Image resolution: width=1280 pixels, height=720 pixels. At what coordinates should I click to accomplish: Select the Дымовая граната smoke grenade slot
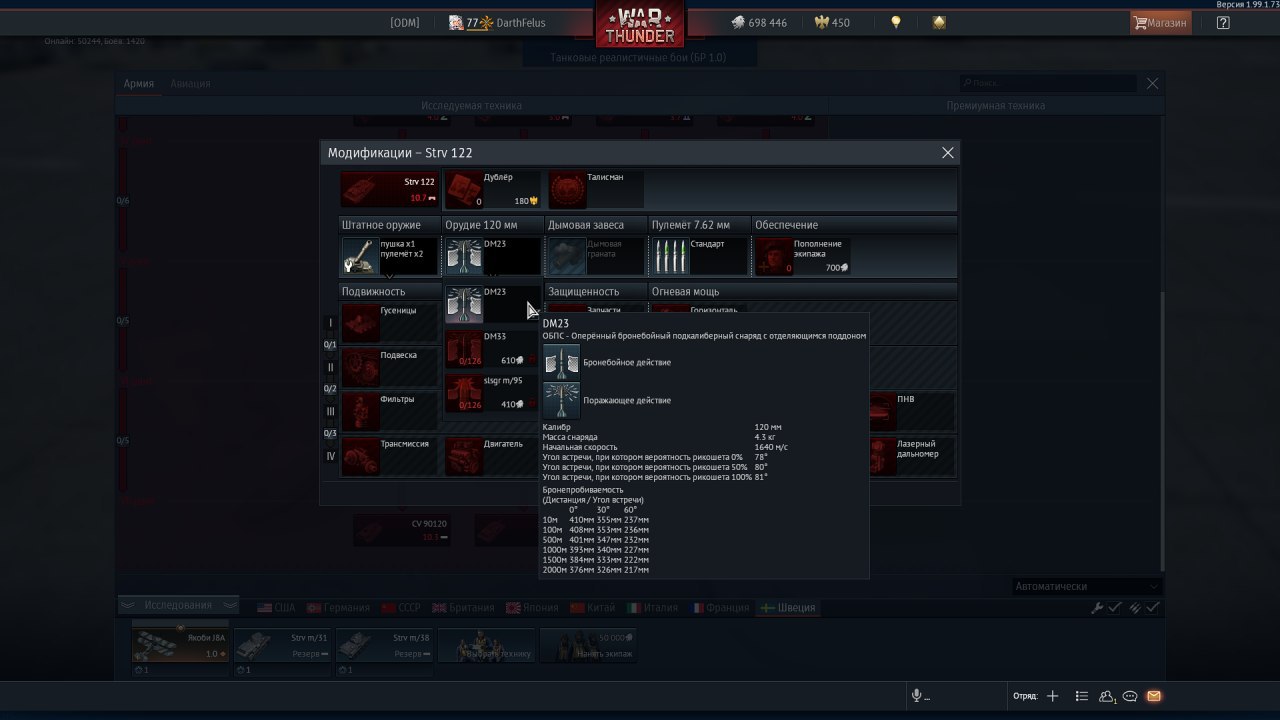(x=597, y=256)
